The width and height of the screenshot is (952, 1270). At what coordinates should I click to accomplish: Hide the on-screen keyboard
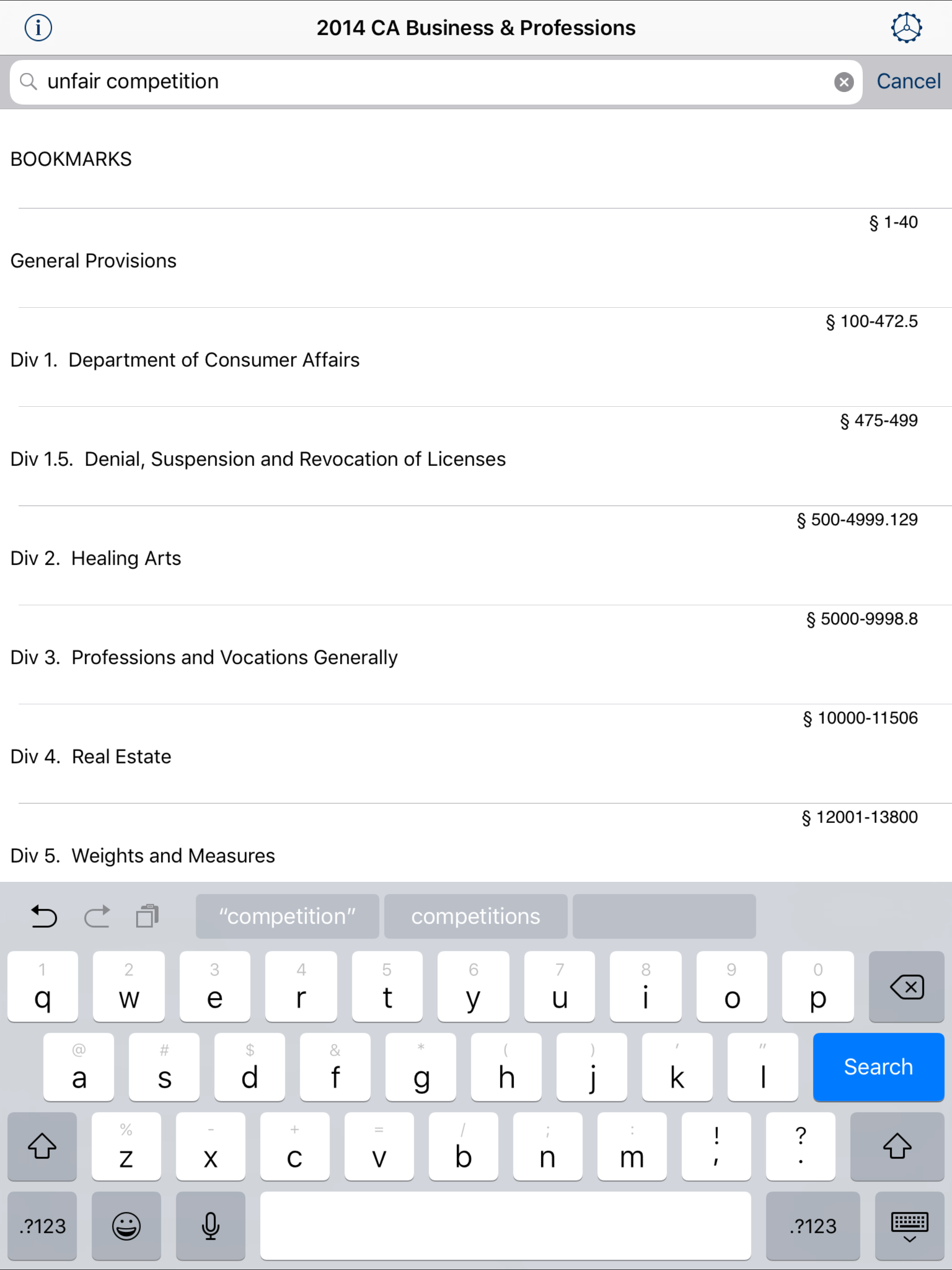pos(909,1225)
